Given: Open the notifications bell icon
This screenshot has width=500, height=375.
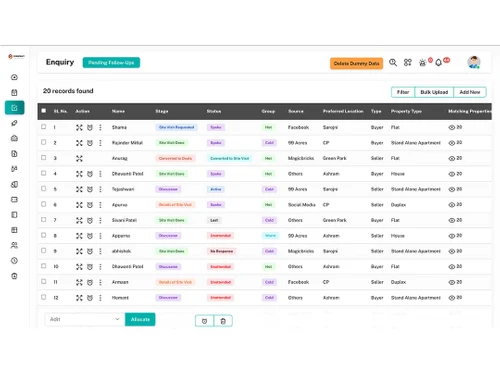Looking at the screenshot, I should [x=439, y=63].
